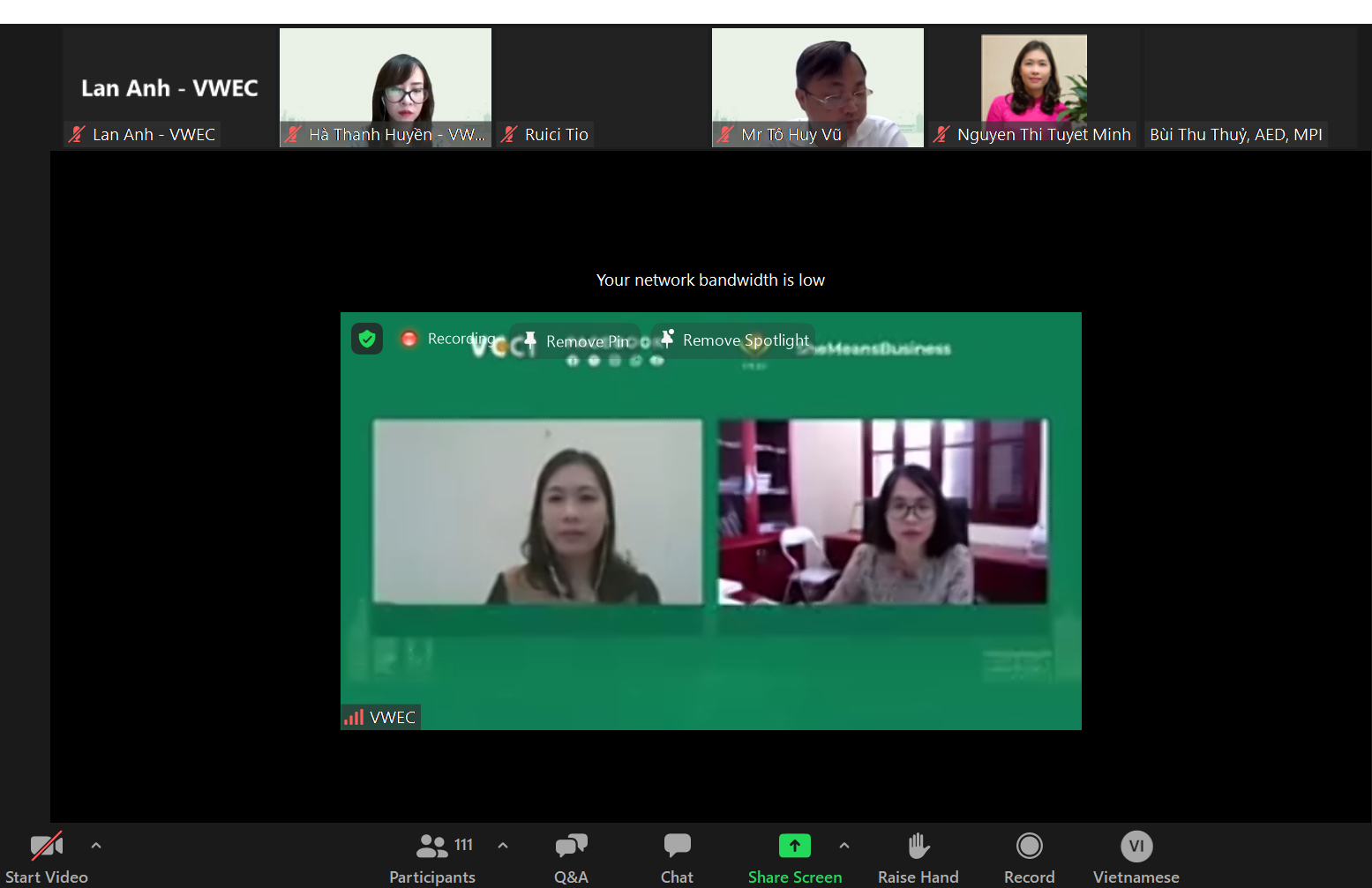Viewport: 1372px width, 888px height.
Task: Expand the video options arrow
Action: (x=96, y=846)
